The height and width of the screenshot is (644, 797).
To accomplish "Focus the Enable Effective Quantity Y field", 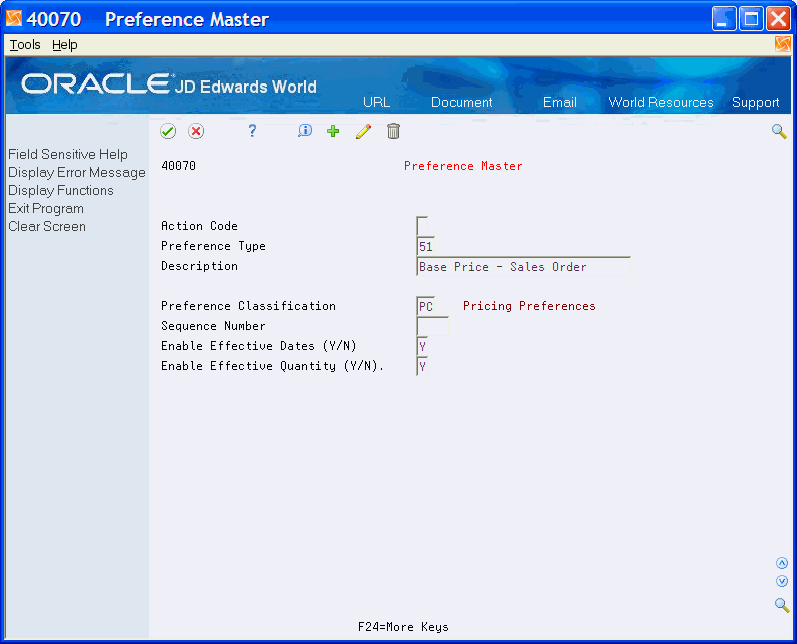I will click(x=422, y=366).
